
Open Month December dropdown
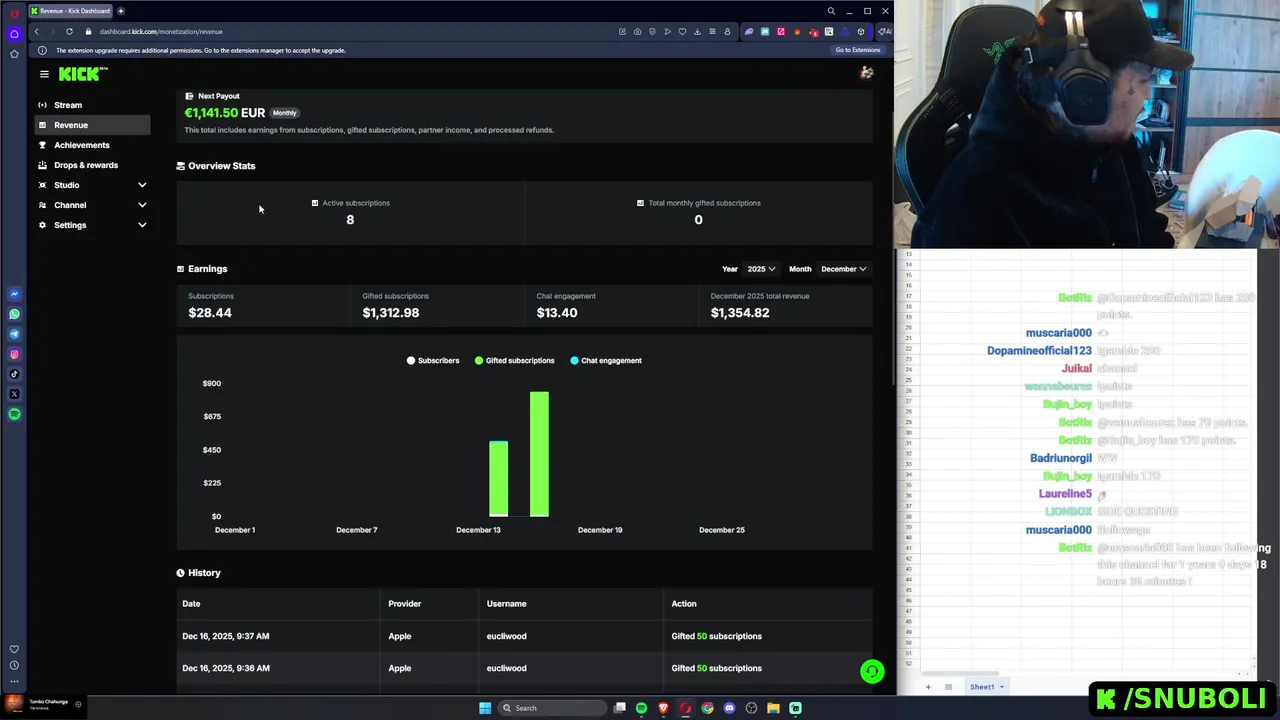pyautogui.click(x=843, y=269)
